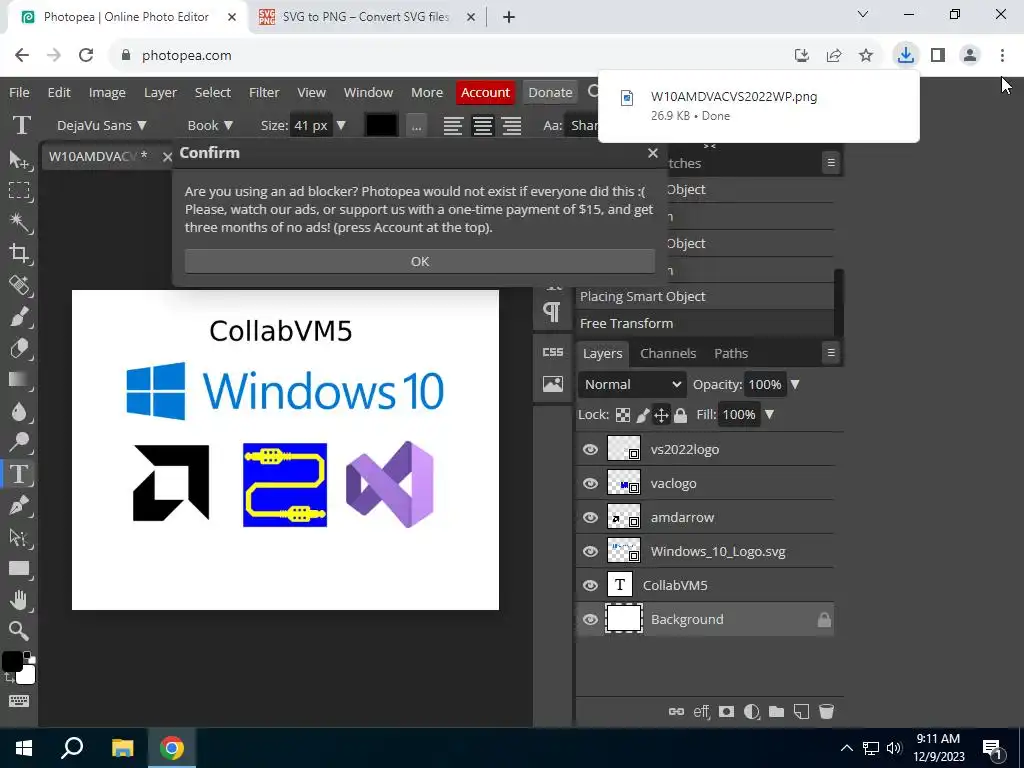The image size is (1024, 768).
Task: Open downloaded W10AMDVACVS2022WP.png file
Action: [758, 106]
